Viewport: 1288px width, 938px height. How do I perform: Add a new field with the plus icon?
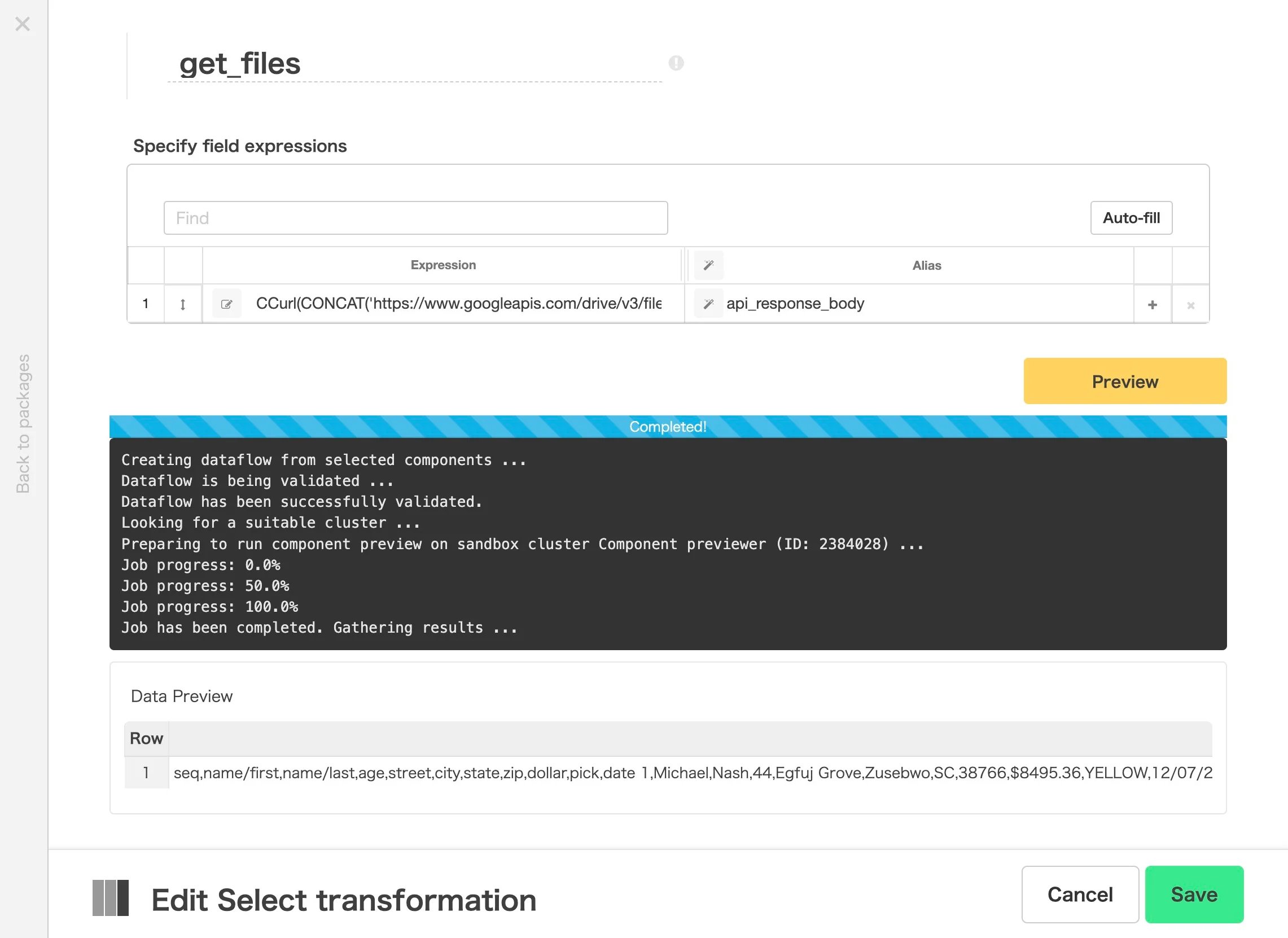[x=1153, y=304]
